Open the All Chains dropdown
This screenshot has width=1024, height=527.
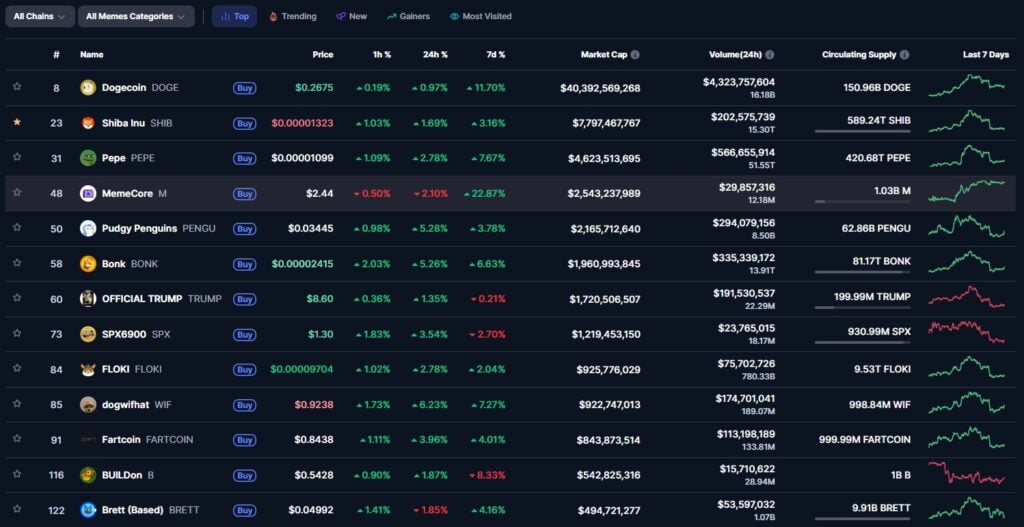(x=39, y=16)
